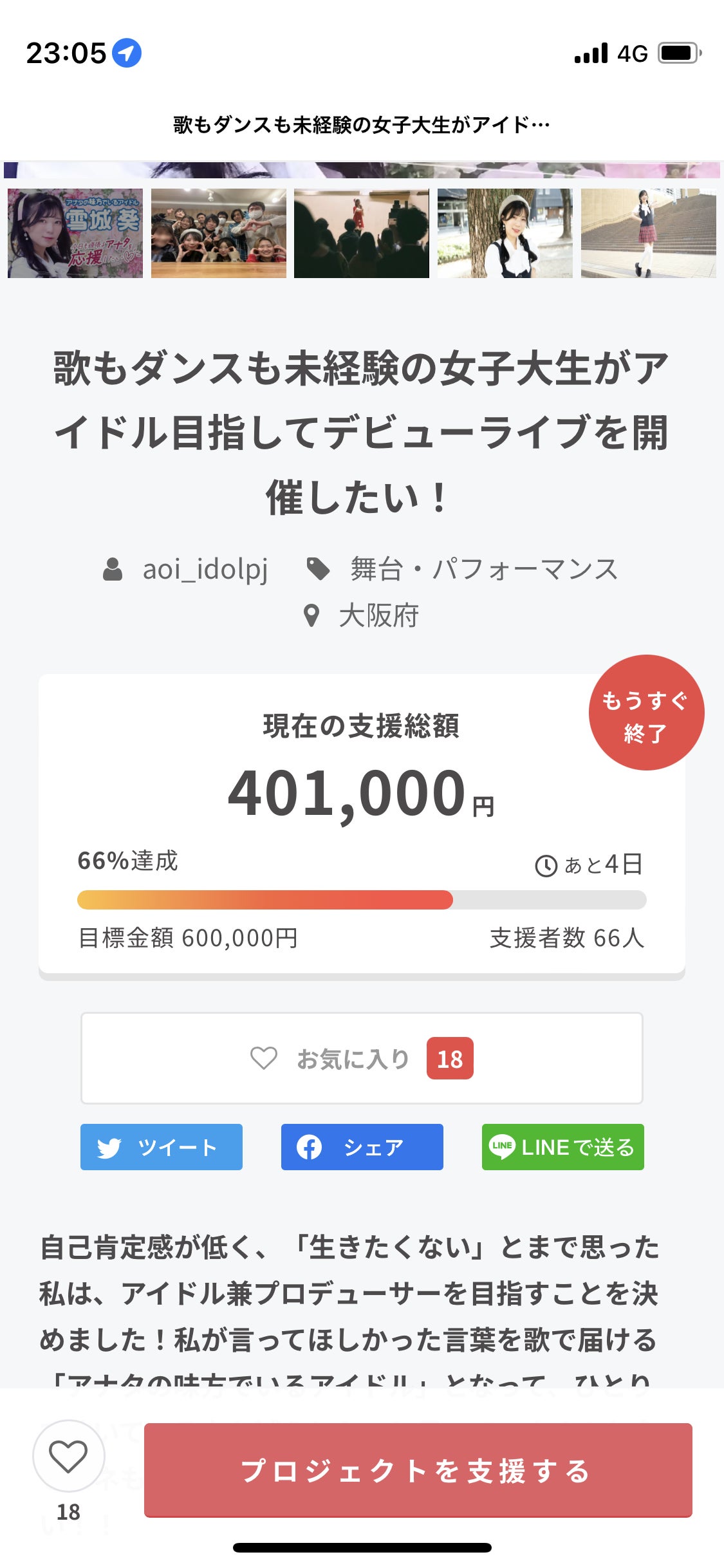
Task: Toggle the お気に入り favorite button
Action: (x=361, y=1058)
